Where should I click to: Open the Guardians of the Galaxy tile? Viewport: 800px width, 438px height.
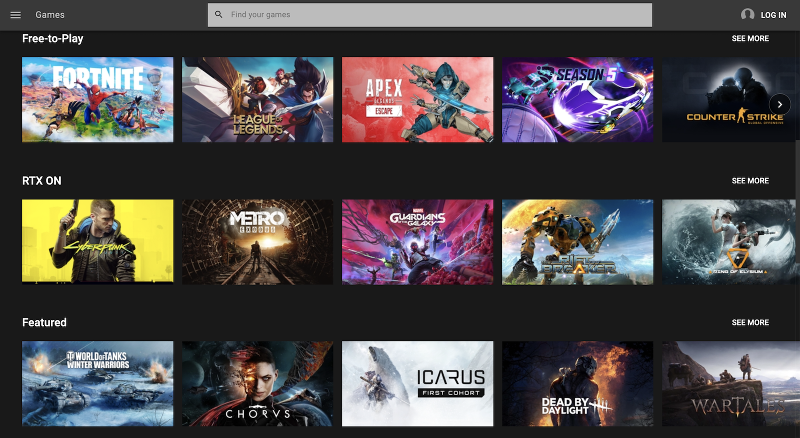point(417,241)
